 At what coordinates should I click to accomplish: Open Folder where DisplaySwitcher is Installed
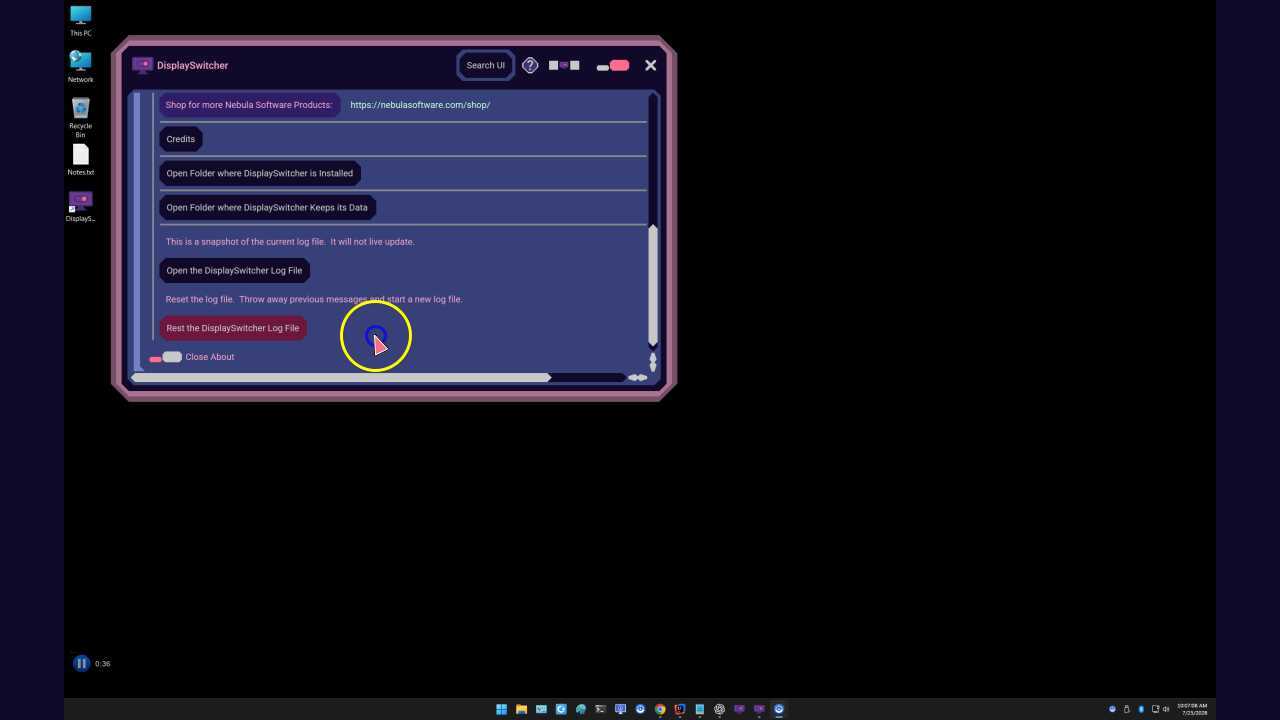tap(260, 173)
